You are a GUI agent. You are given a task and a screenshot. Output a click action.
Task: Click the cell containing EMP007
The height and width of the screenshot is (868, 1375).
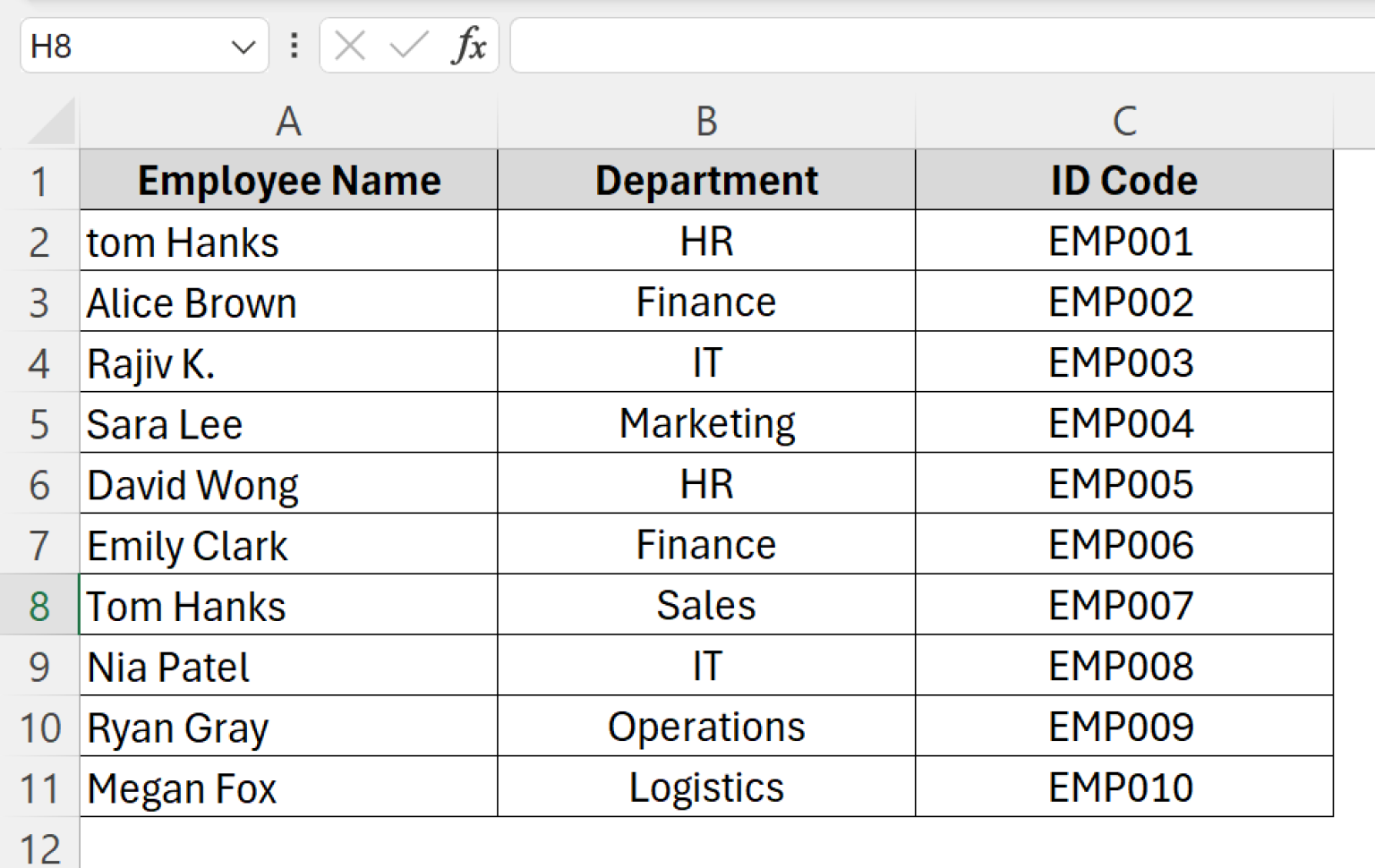pyautogui.click(x=1123, y=605)
